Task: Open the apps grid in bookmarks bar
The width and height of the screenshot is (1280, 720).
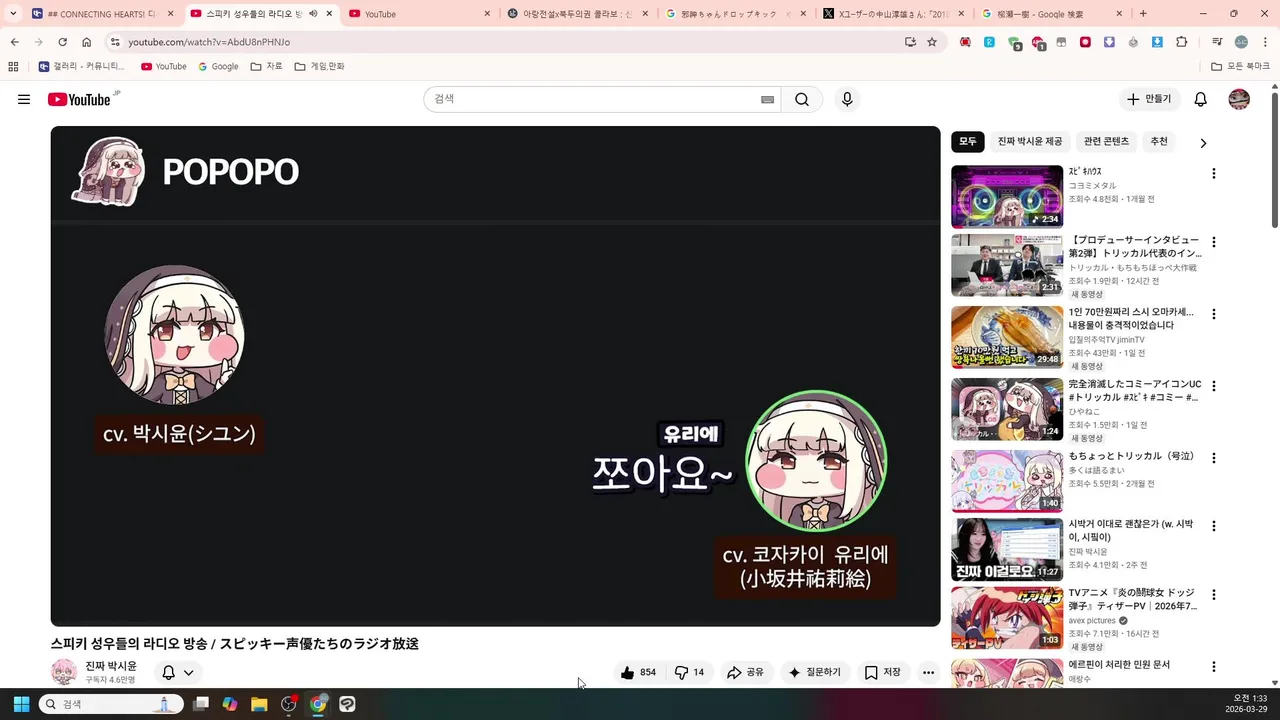Action: (13, 66)
